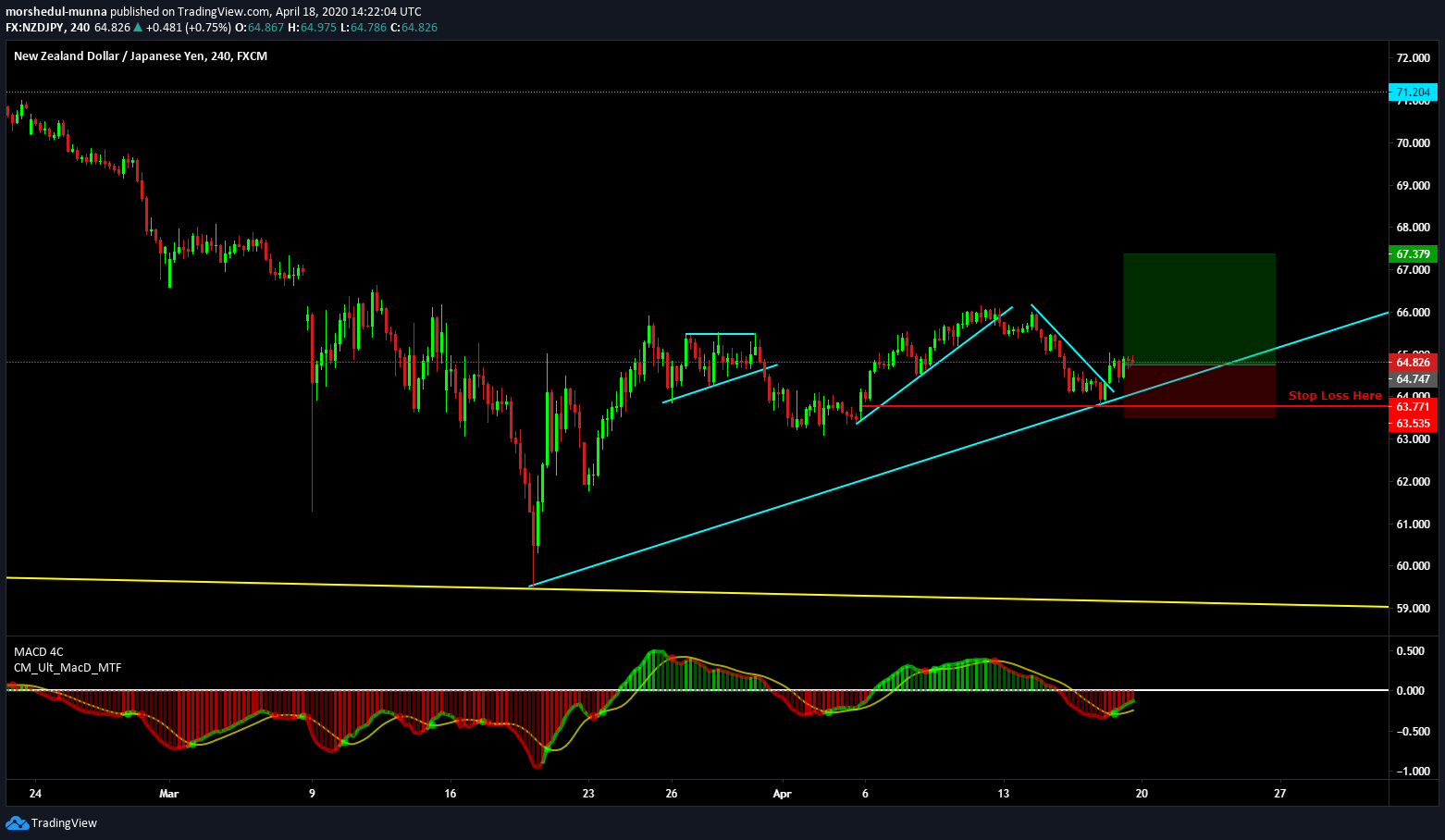The height and width of the screenshot is (840, 1445).
Task: Click the red stop-loss zone of long position
Action: (x=1200, y=391)
